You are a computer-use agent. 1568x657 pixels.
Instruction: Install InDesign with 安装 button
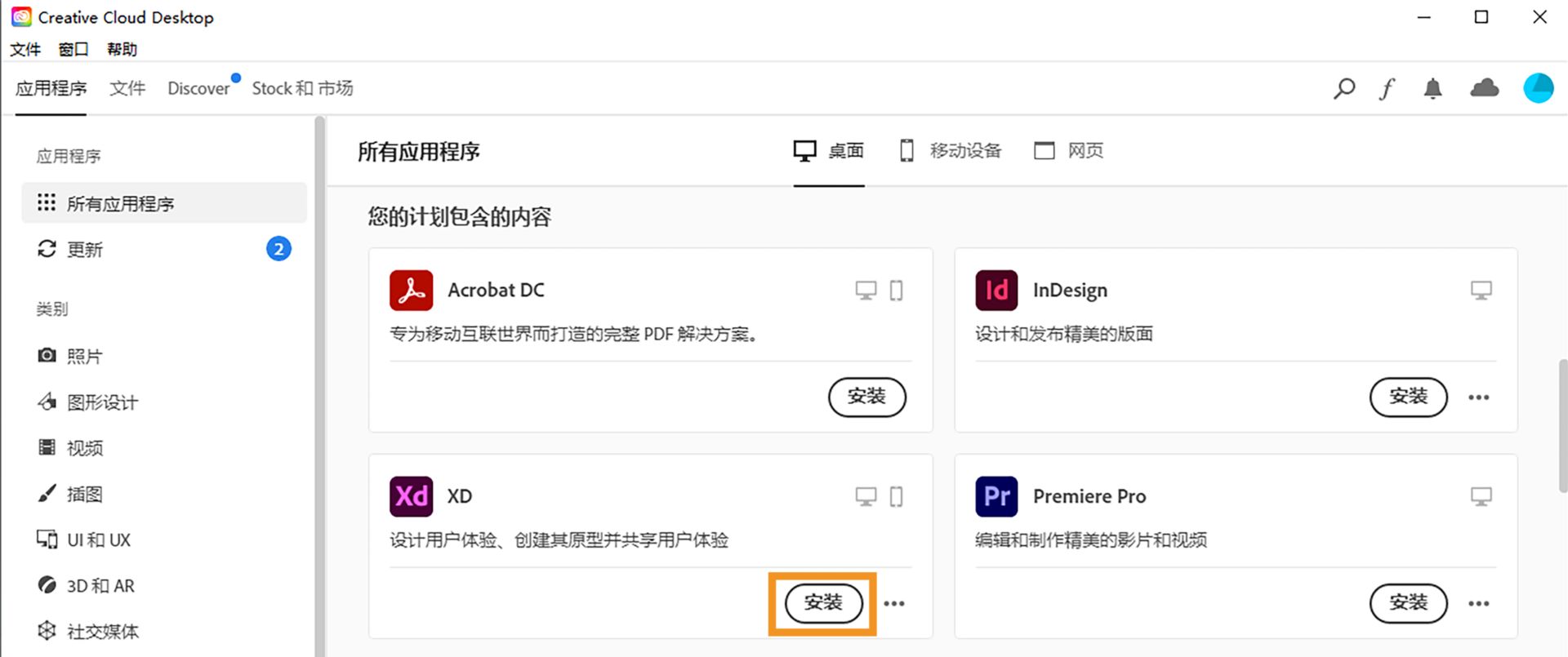pos(1409,397)
